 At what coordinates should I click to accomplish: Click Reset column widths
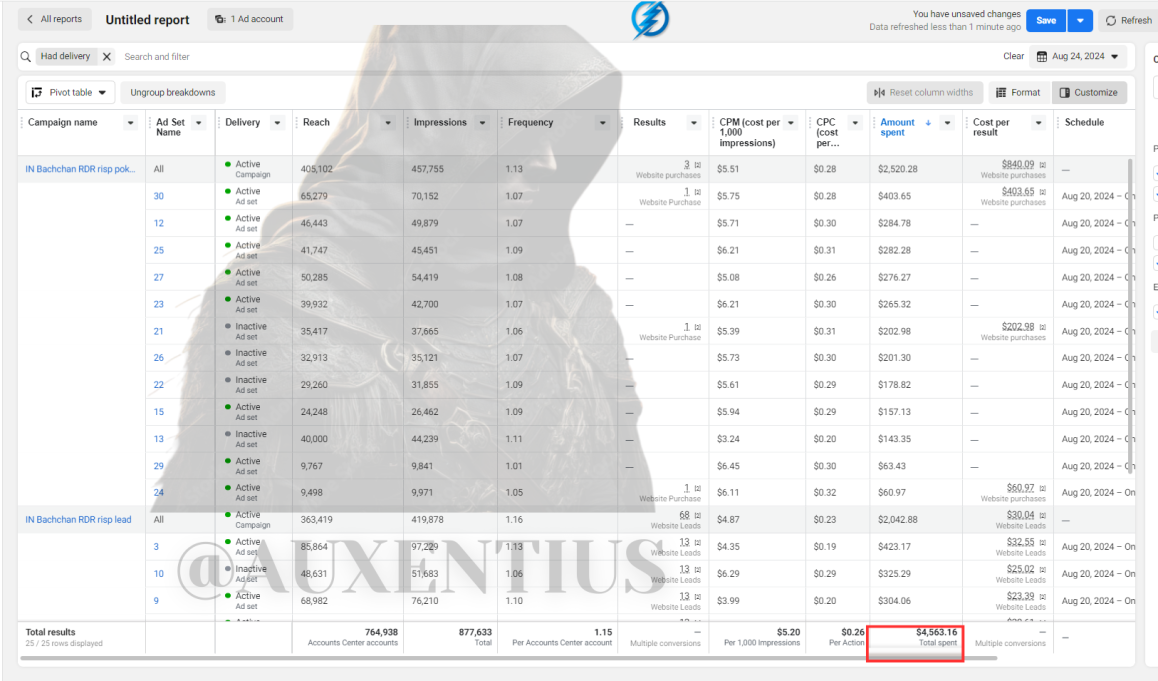point(924,92)
